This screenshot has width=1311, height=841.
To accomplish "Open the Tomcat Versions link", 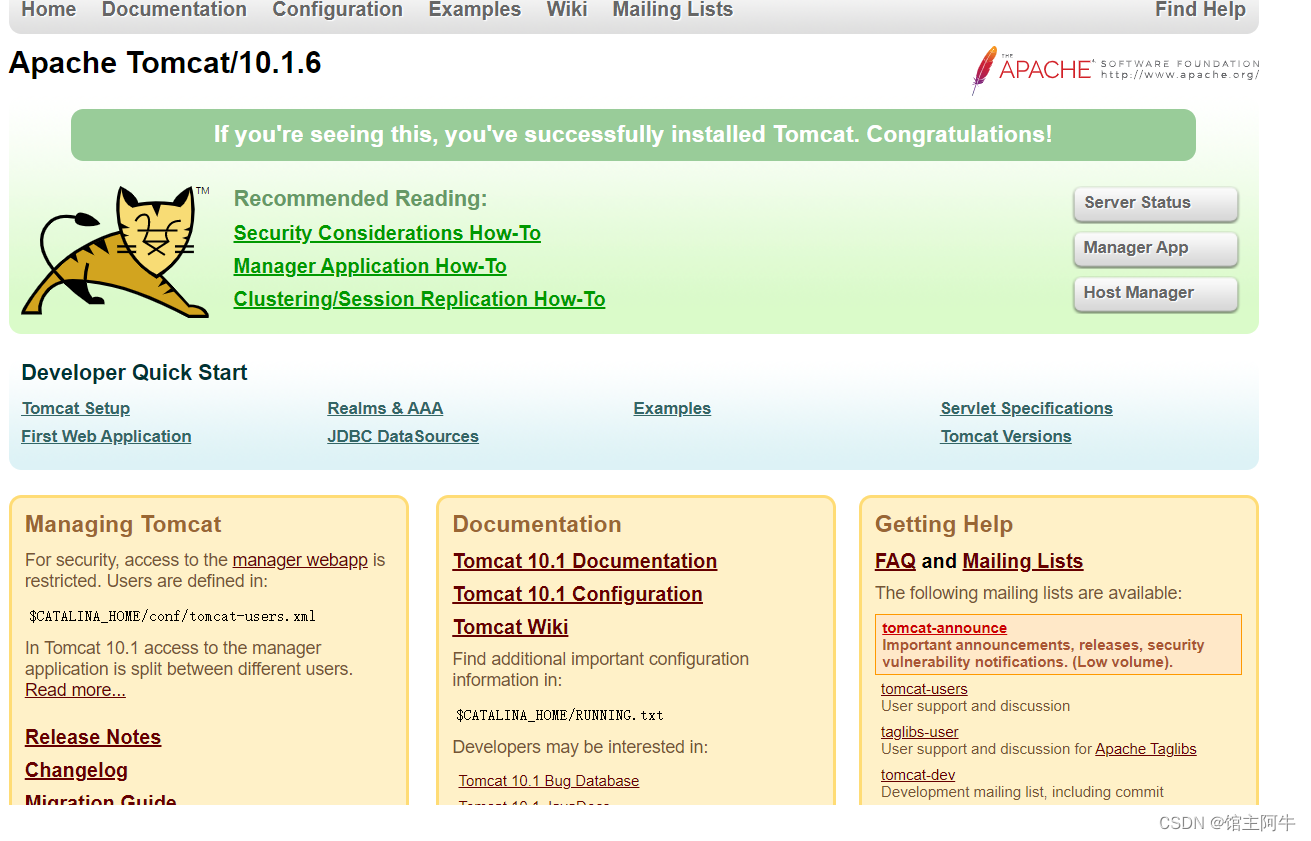I will pos(1006,436).
